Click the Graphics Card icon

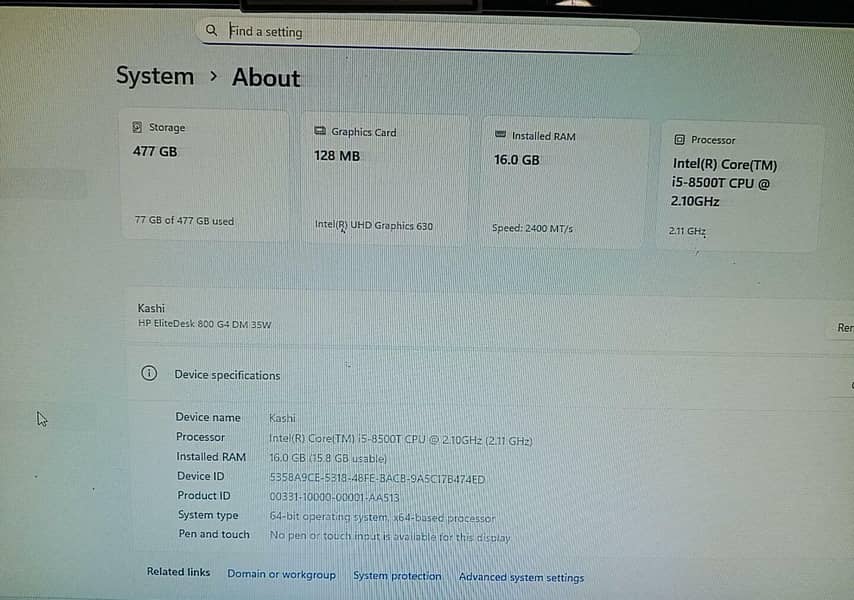point(320,131)
